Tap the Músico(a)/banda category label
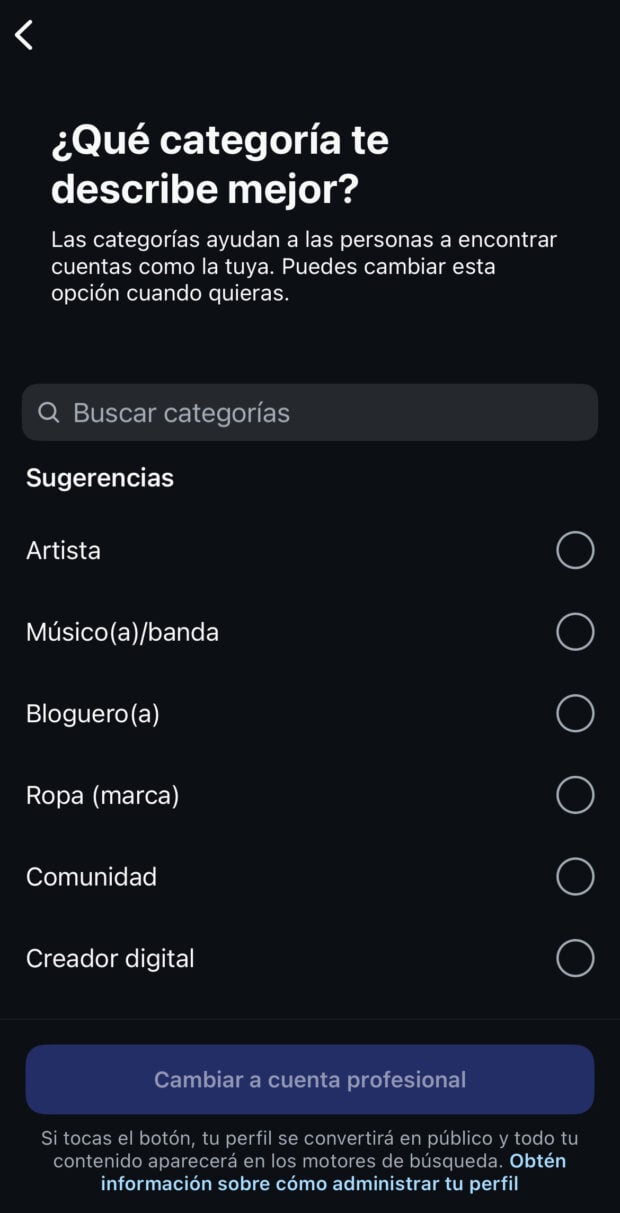This screenshot has height=1213, width=620. tap(122, 632)
